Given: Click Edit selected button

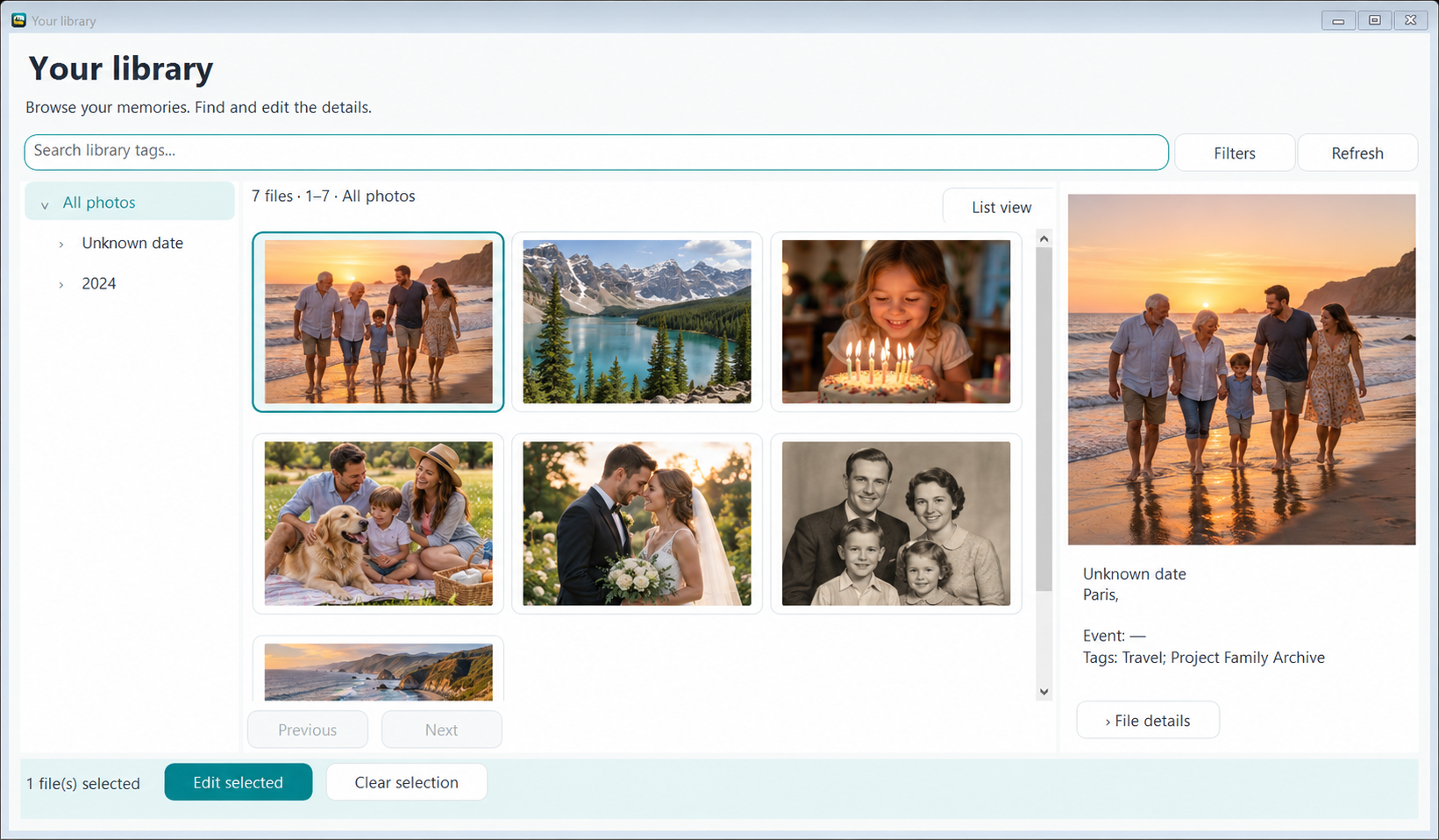Looking at the screenshot, I should [238, 782].
